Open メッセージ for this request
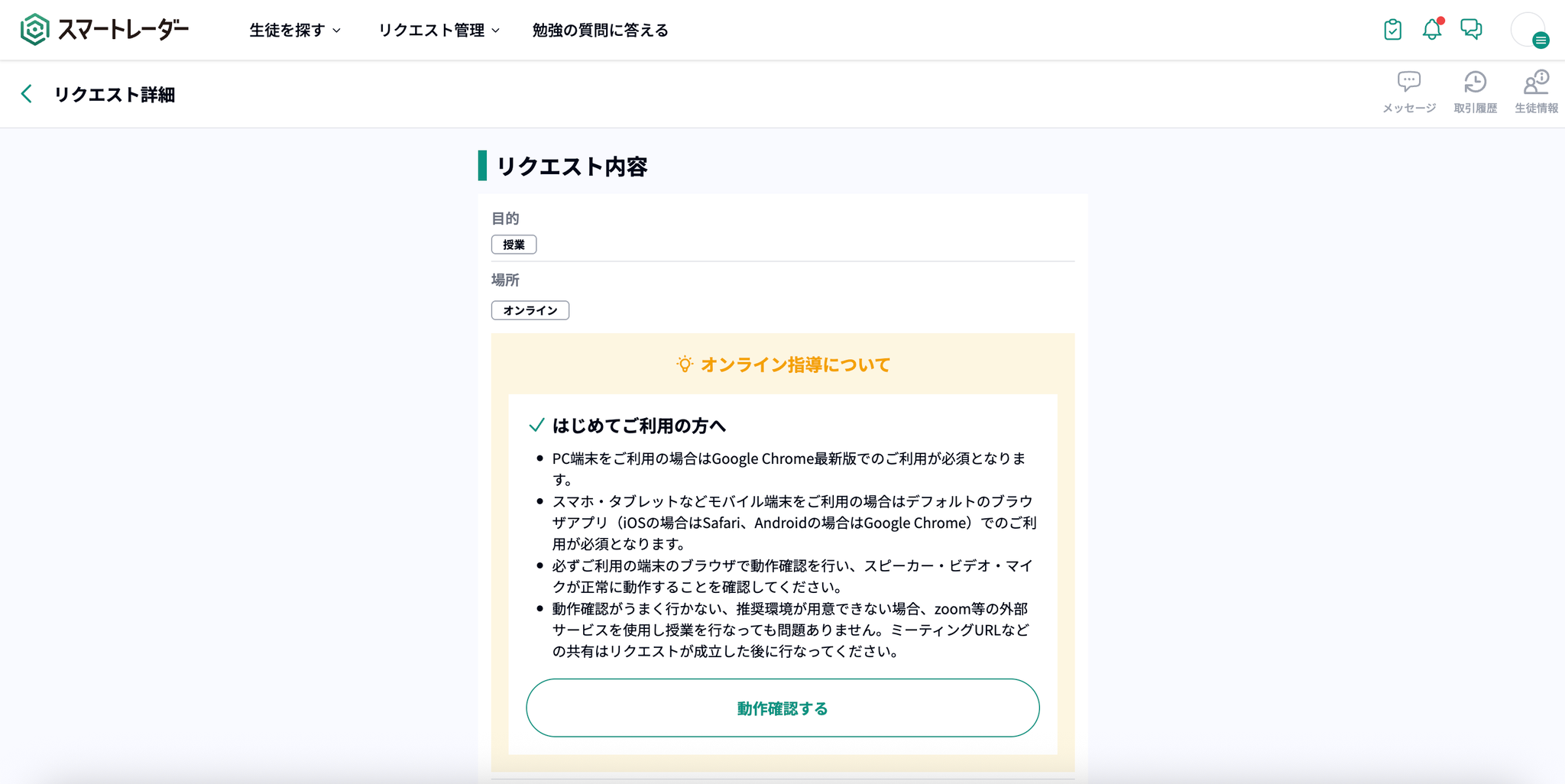The width and height of the screenshot is (1565, 784). tap(1408, 92)
